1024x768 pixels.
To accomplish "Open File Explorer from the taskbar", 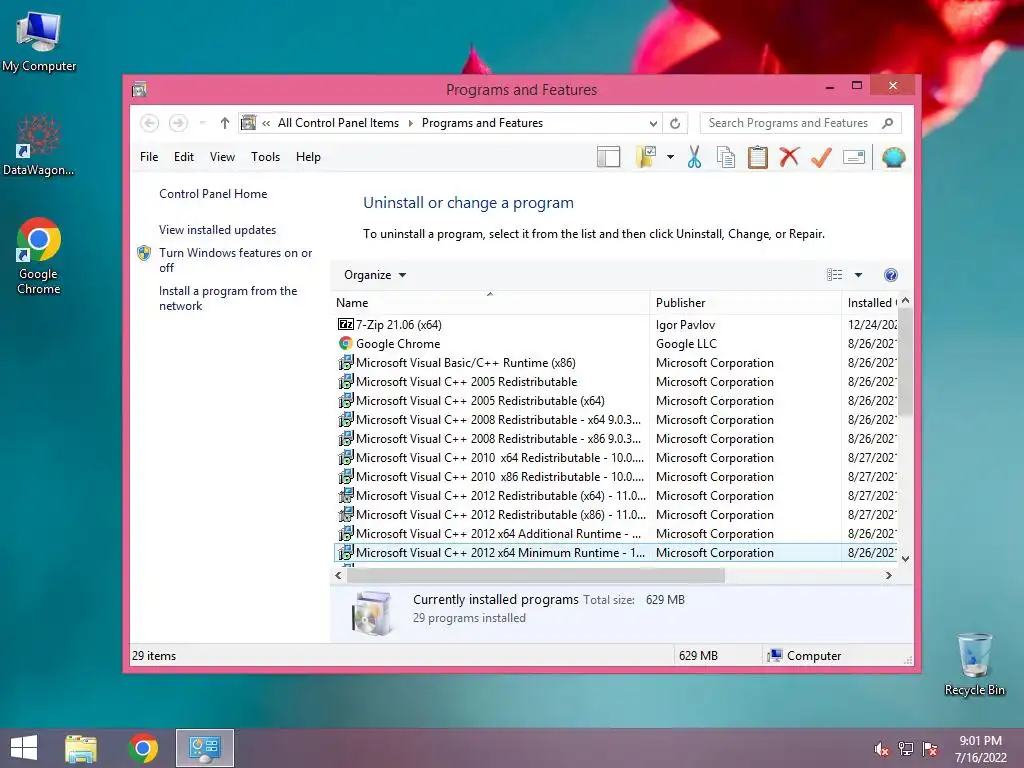I will 81,748.
